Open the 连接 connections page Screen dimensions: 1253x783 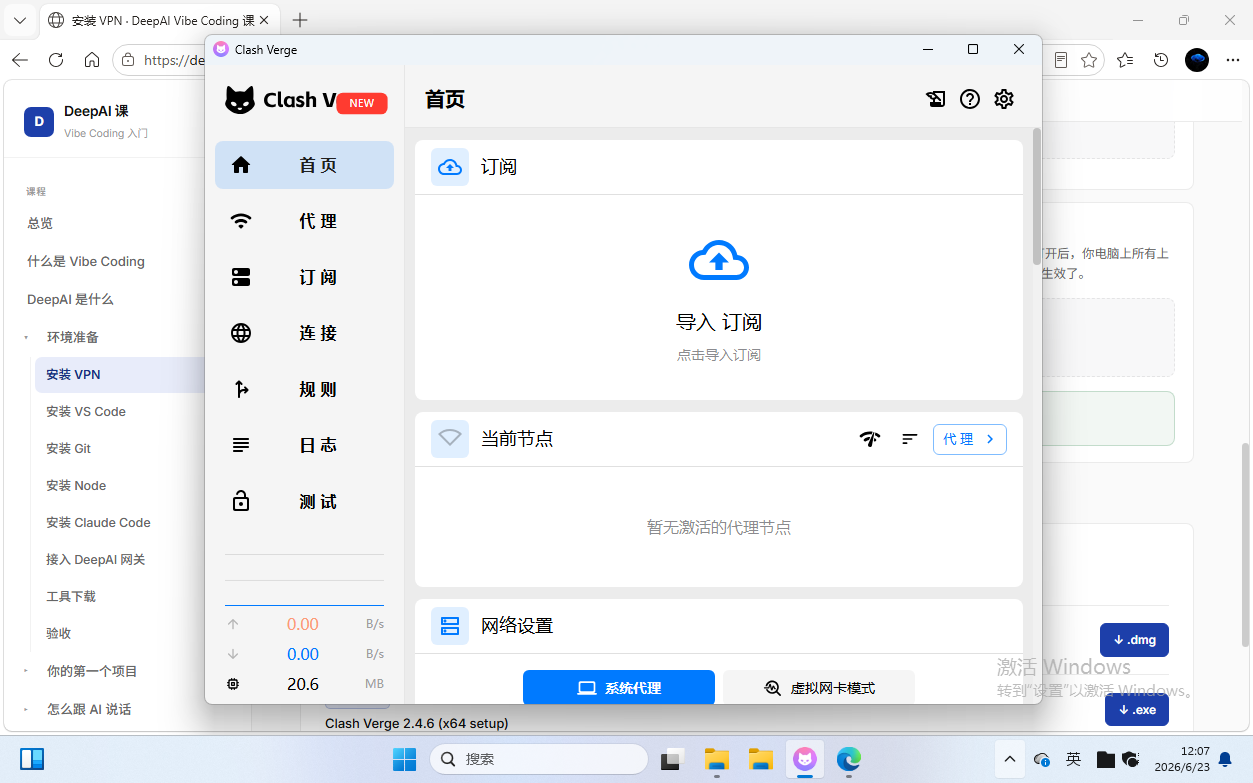click(x=304, y=333)
